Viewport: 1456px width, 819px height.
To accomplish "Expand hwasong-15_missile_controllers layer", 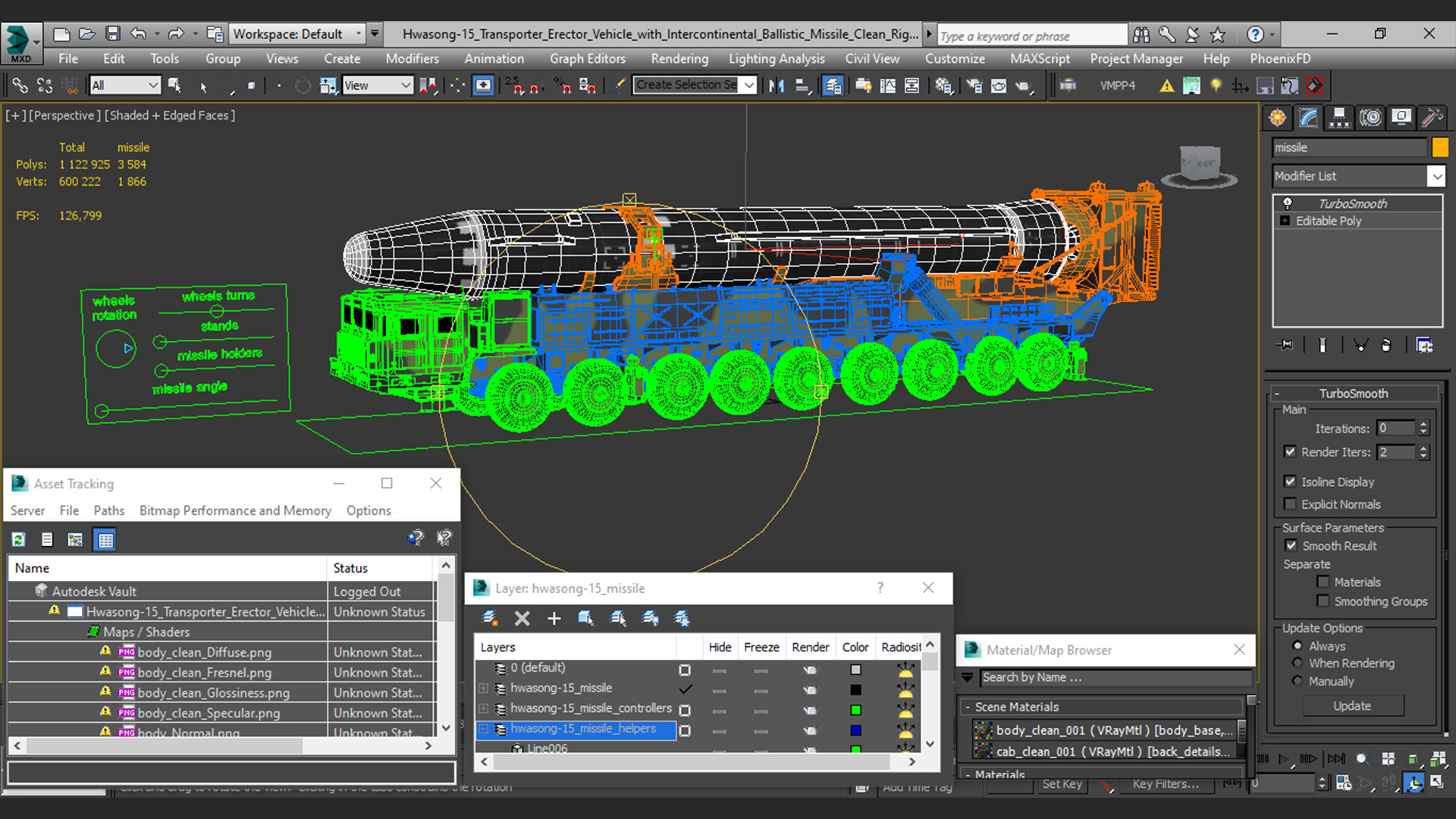I will pos(483,708).
